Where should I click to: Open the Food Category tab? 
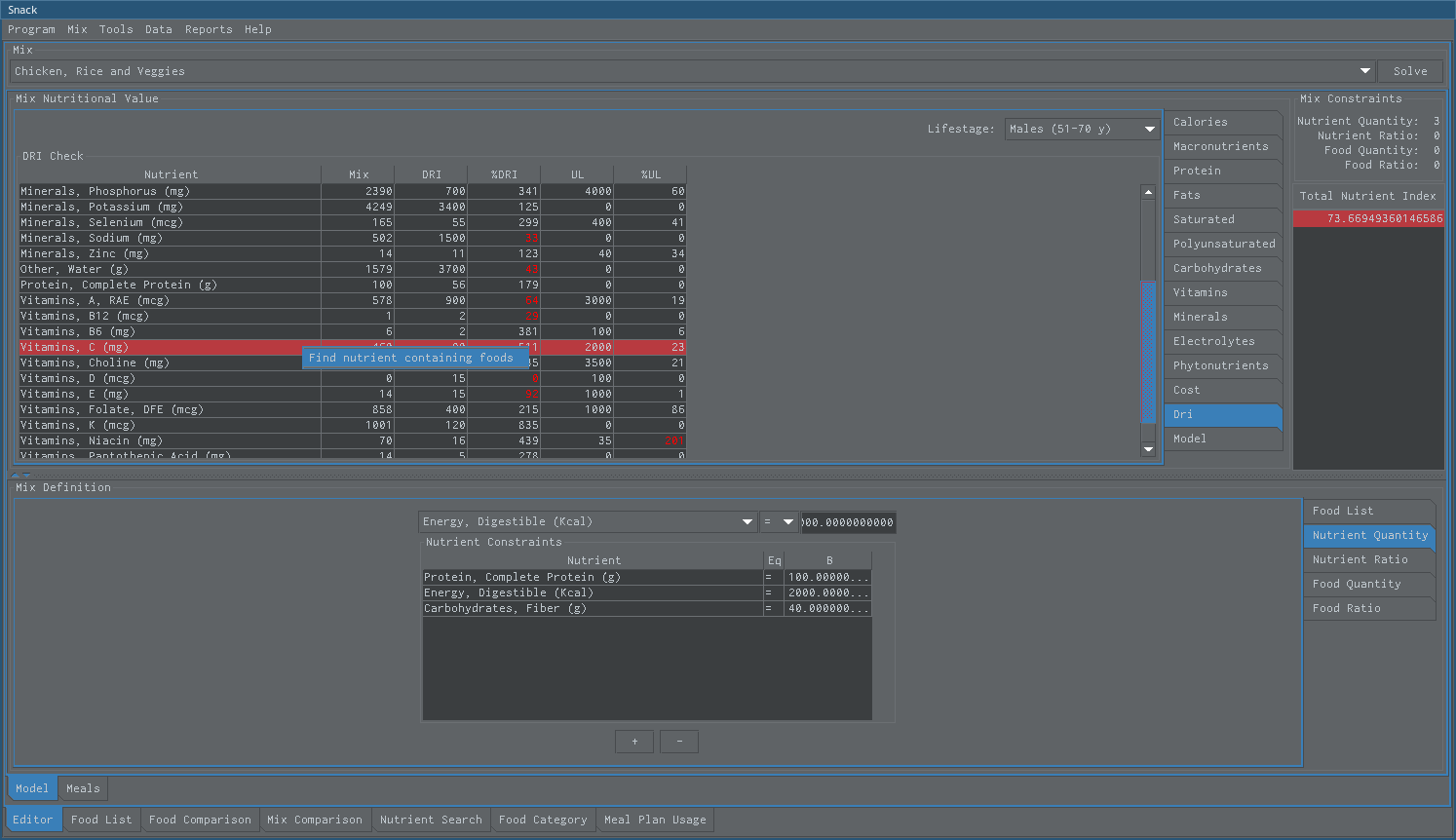[x=543, y=820]
